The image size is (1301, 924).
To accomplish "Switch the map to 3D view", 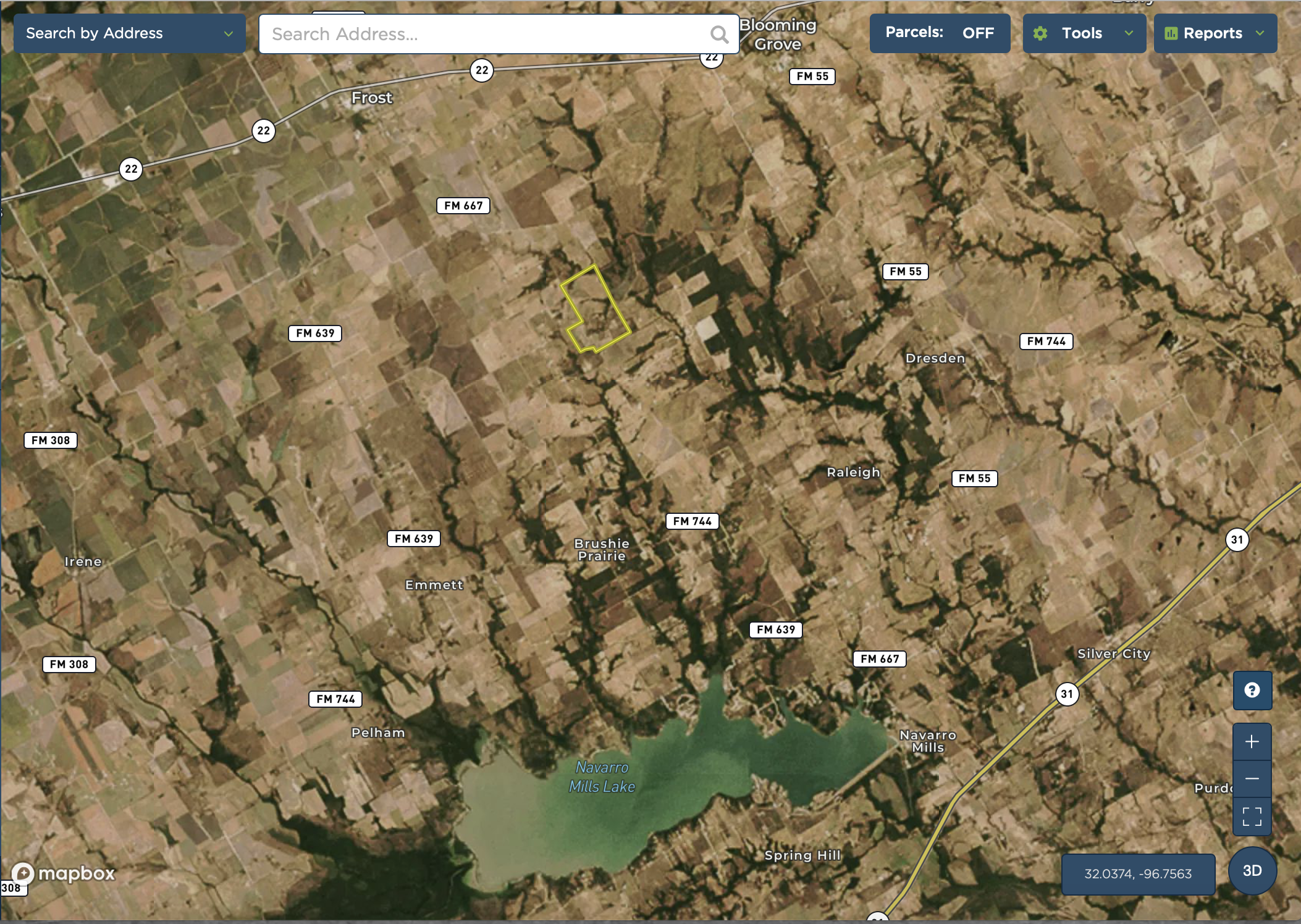I will 1252,871.
